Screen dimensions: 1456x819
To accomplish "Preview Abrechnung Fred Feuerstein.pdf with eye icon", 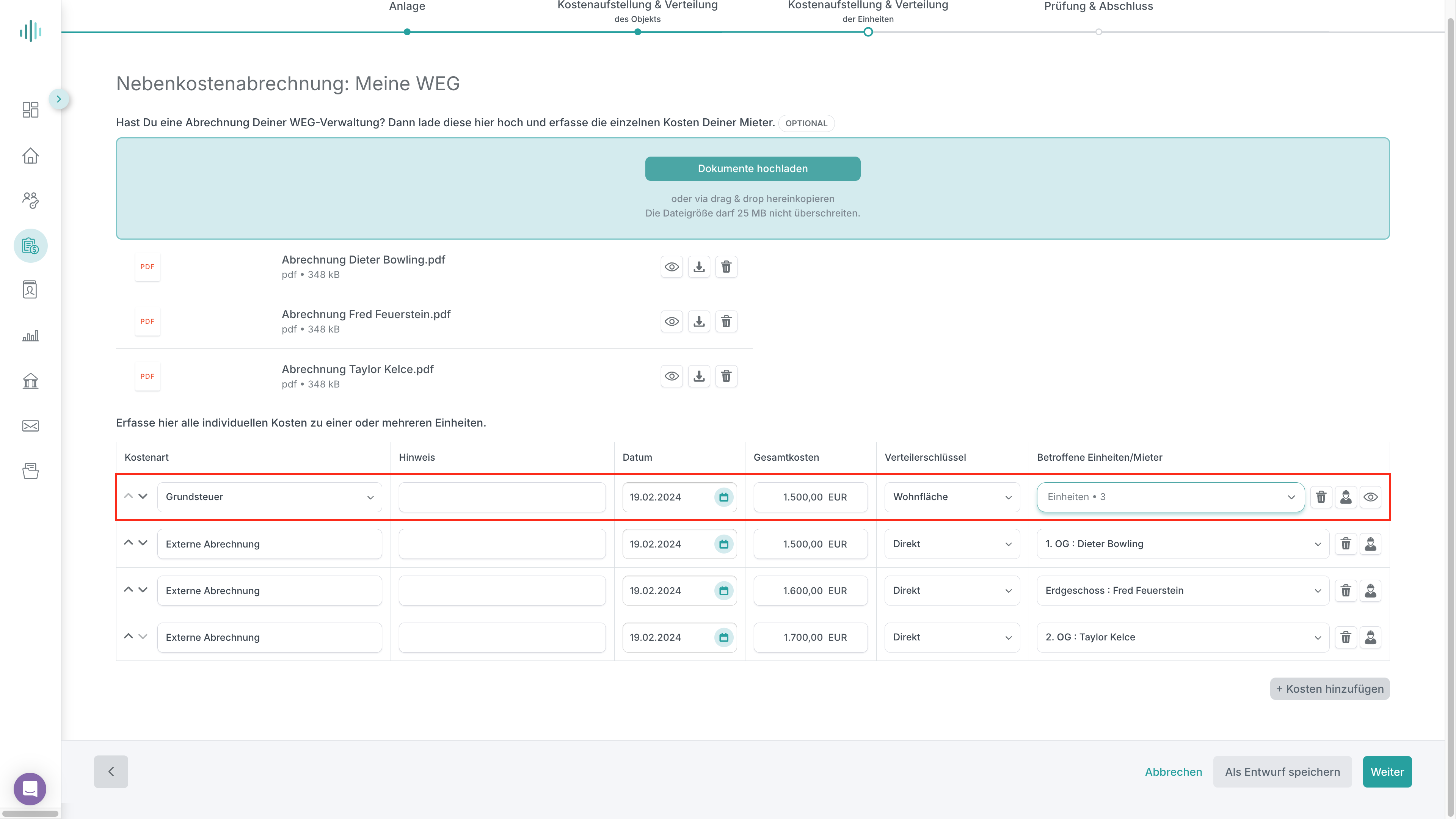I will [672, 322].
